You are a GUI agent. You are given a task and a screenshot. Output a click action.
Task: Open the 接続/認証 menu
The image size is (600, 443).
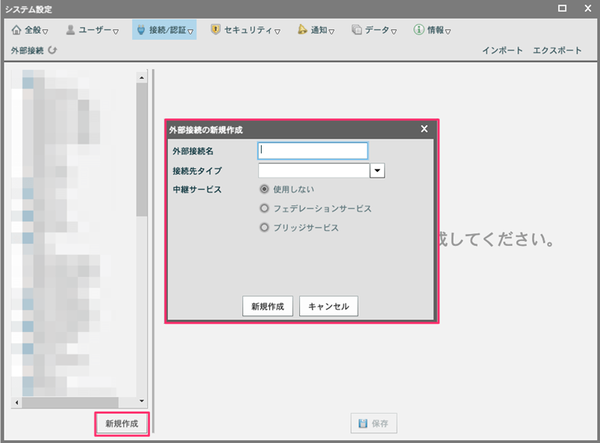point(165,30)
